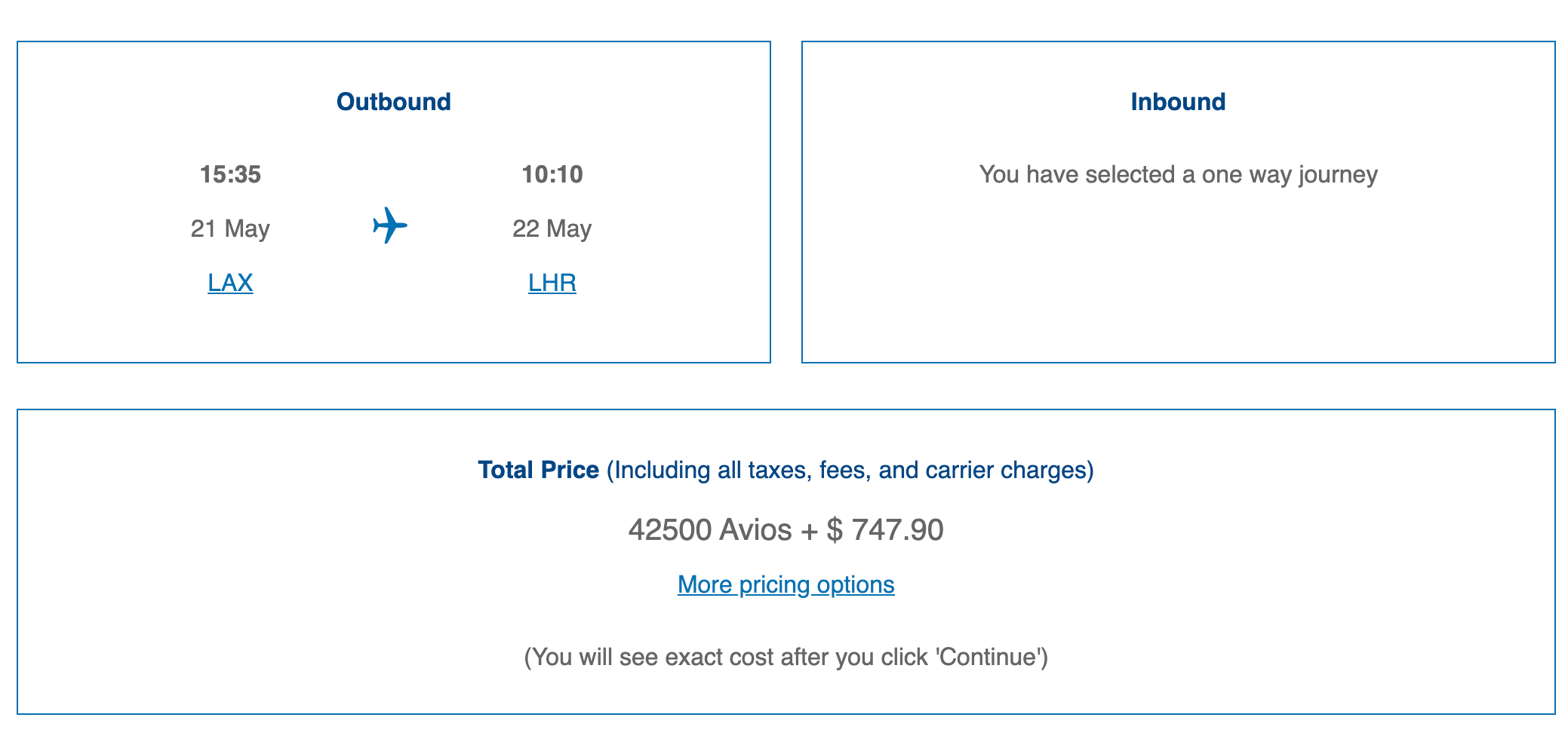Click the plus sign in the total price

tap(809, 530)
